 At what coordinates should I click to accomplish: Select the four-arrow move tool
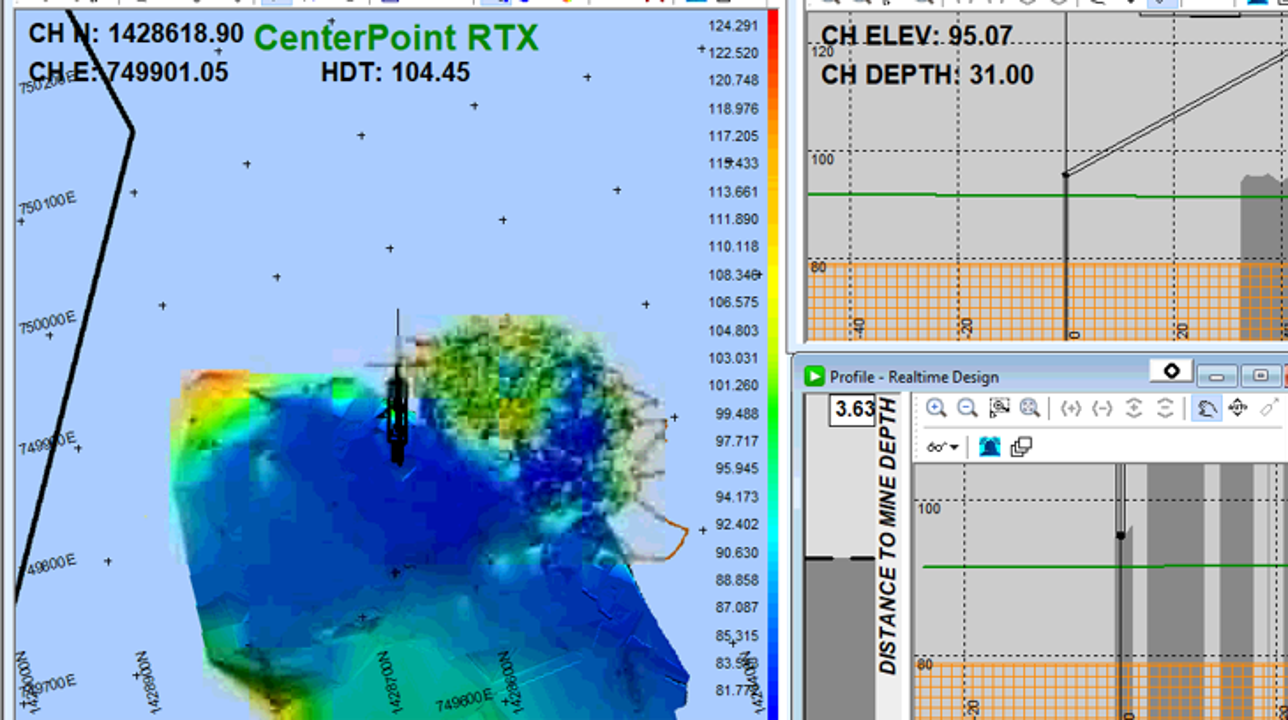click(1238, 408)
